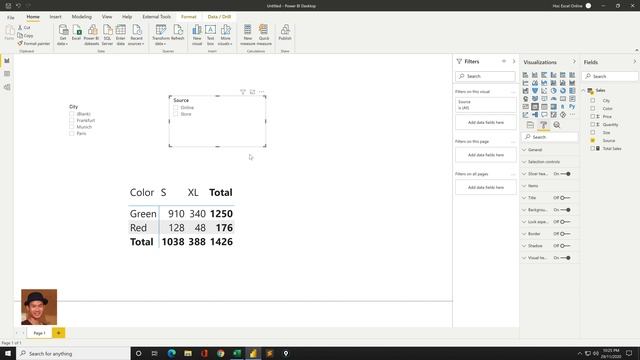The image size is (640, 360).
Task: Open the Get data menu in ribbon
Action: [x=63, y=35]
